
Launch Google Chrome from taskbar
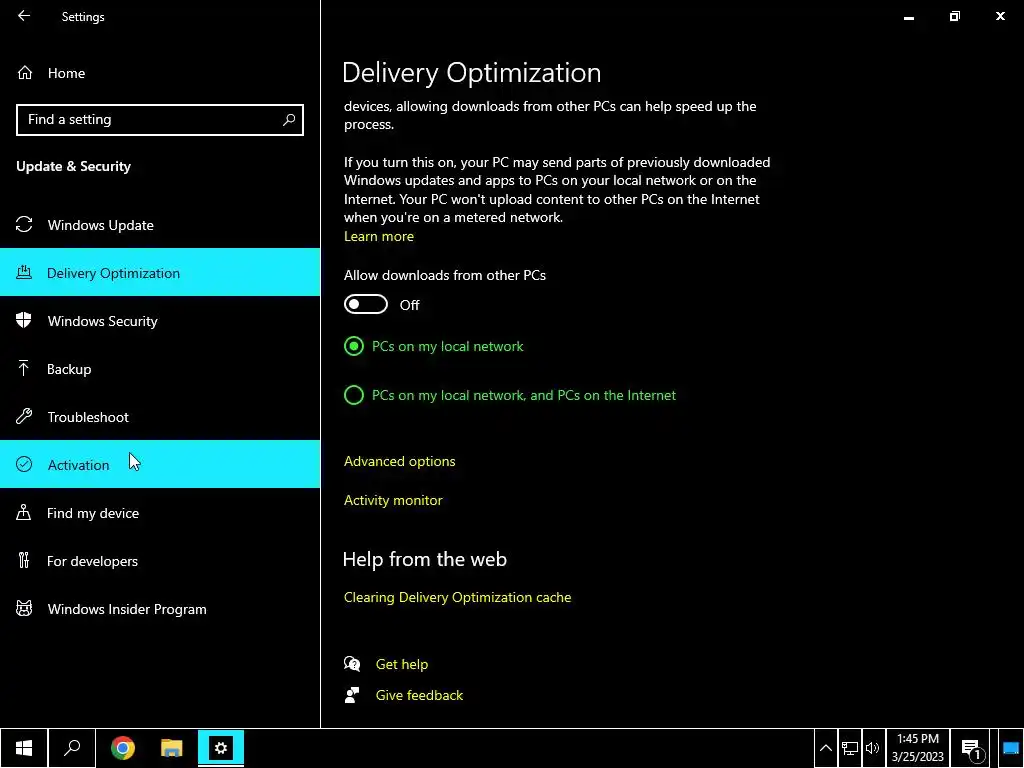click(x=123, y=748)
